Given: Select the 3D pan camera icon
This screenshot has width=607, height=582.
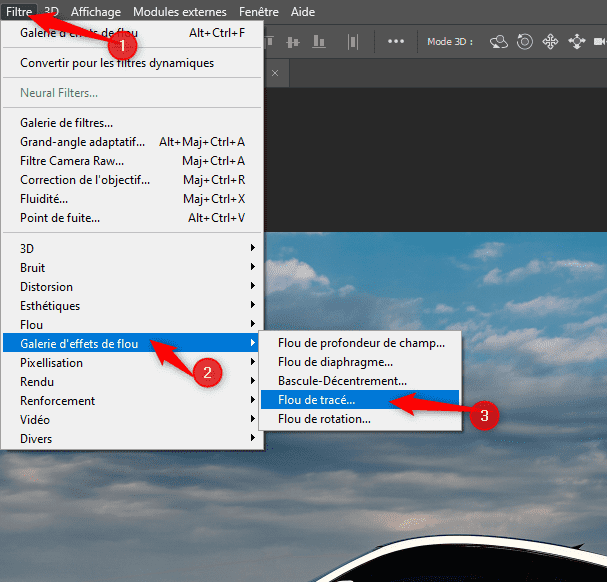Looking at the screenshot, I should click(x=550, y=41).
